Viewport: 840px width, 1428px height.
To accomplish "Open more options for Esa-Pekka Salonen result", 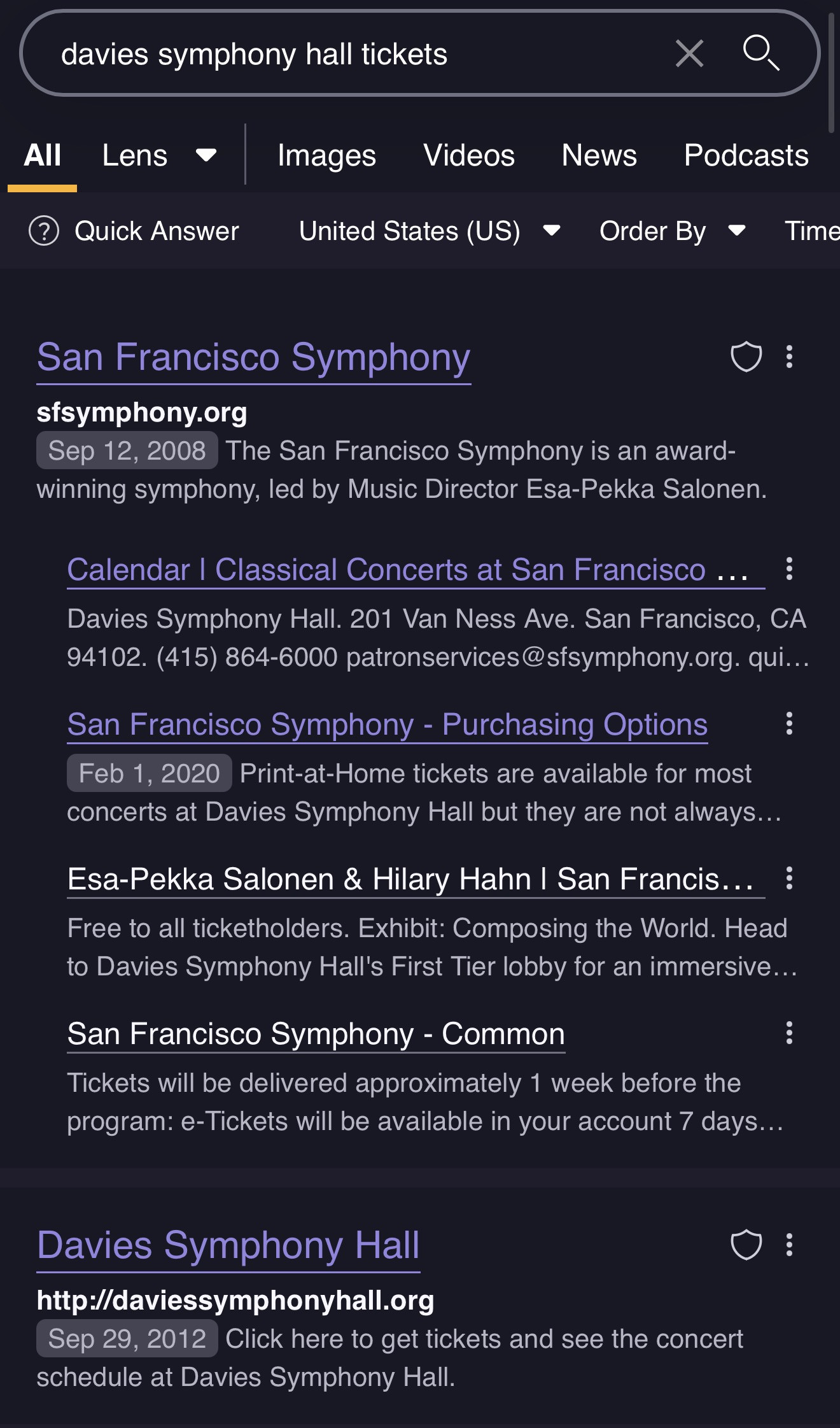I will tap(789, 878).
